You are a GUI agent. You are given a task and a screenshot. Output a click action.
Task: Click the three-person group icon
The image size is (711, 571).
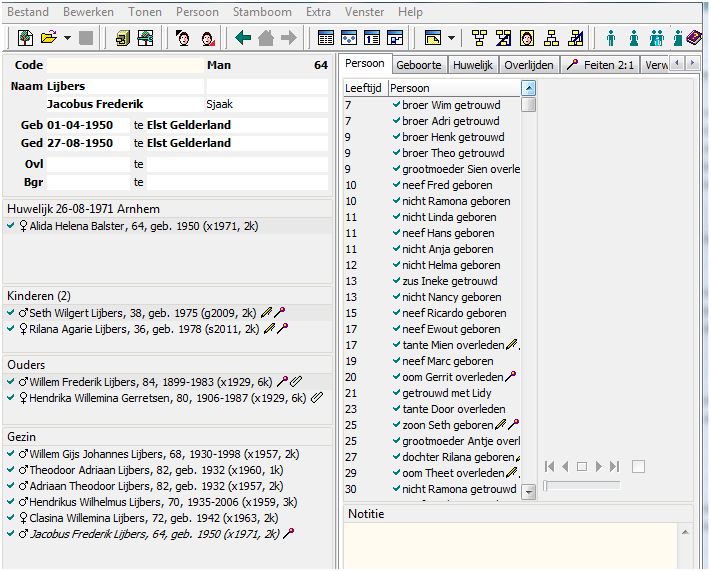[656, 38]
